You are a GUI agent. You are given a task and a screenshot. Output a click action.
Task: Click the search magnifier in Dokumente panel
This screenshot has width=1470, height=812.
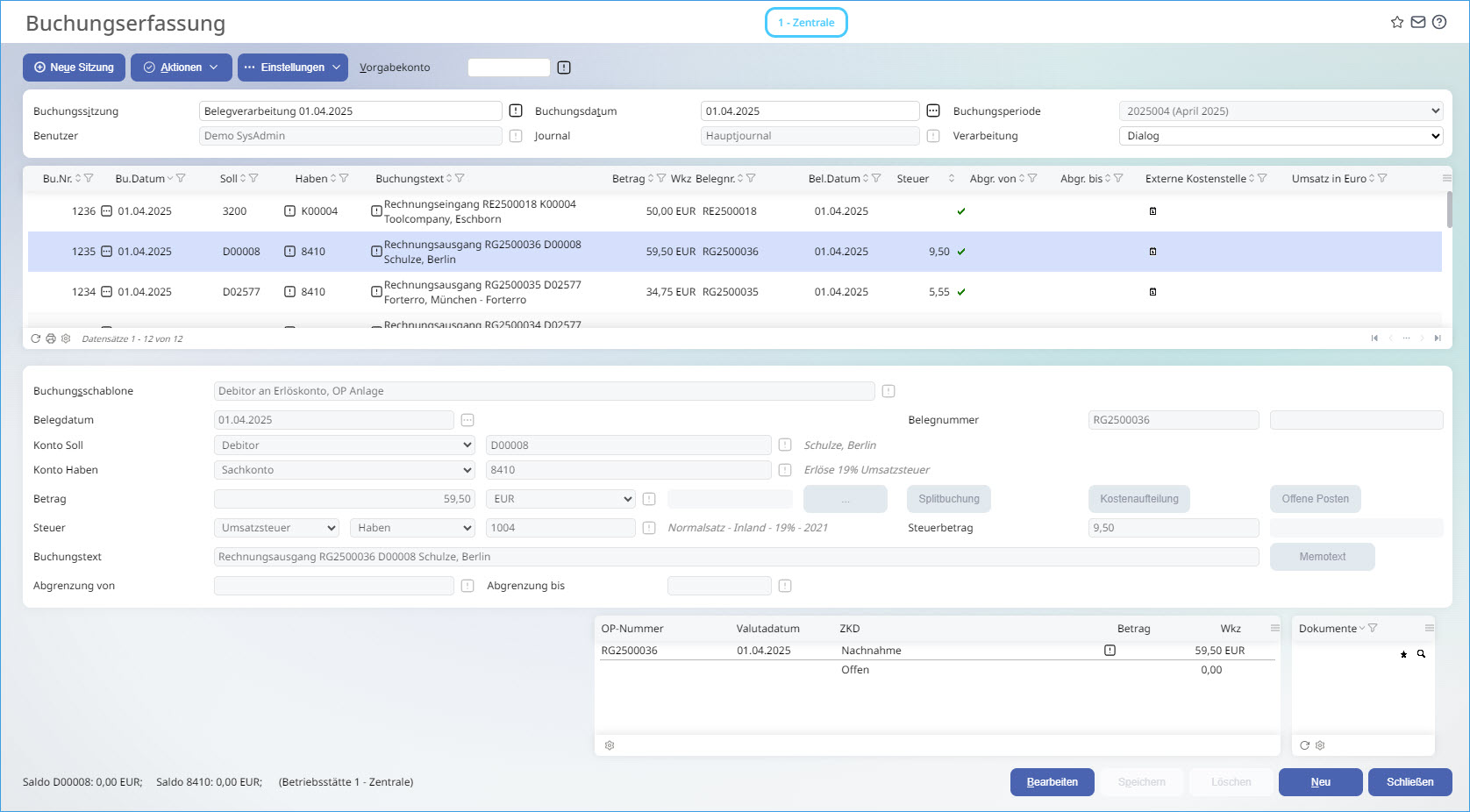point(1421,654)
